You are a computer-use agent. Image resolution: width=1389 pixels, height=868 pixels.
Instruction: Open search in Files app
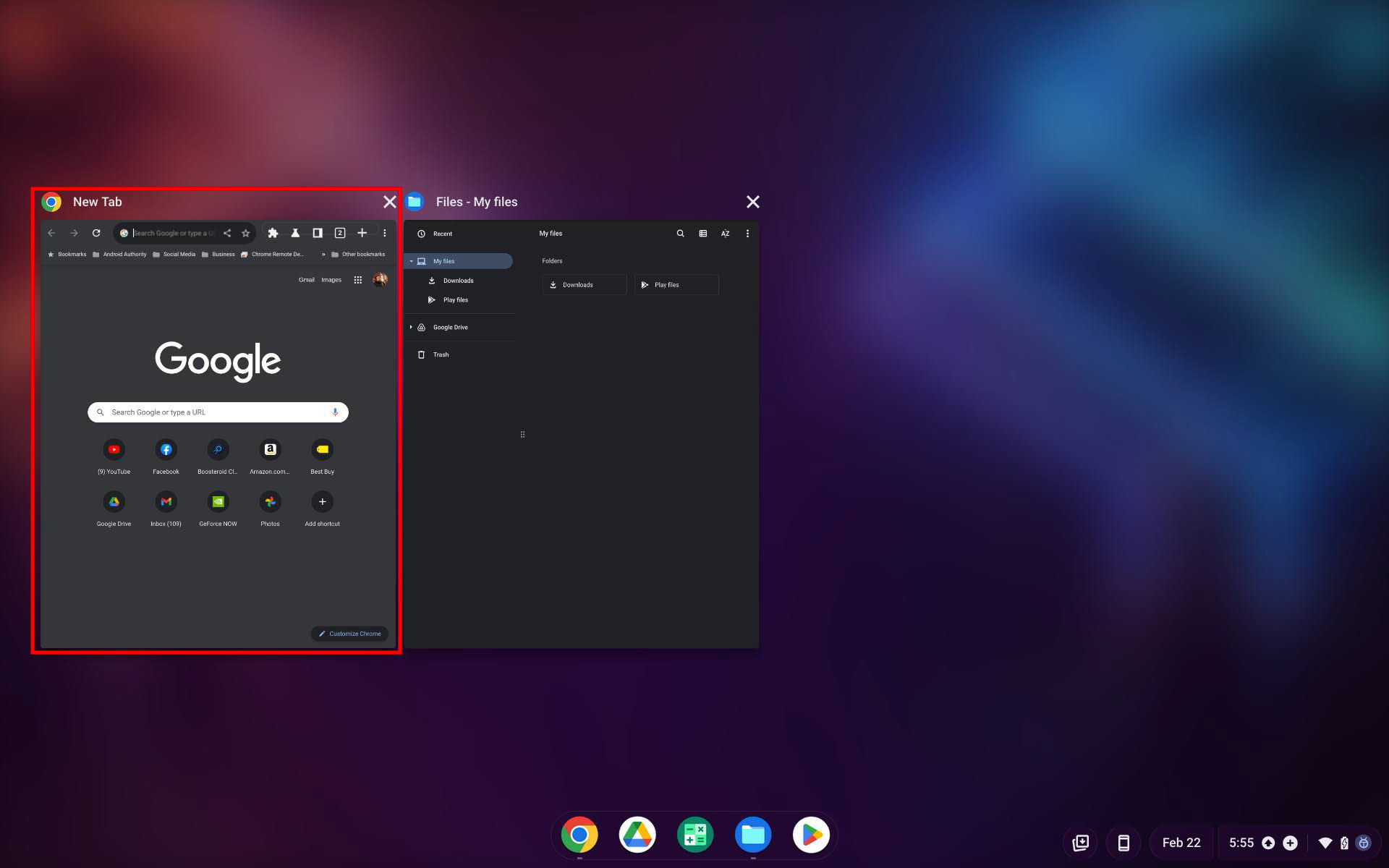coord(680,234)
